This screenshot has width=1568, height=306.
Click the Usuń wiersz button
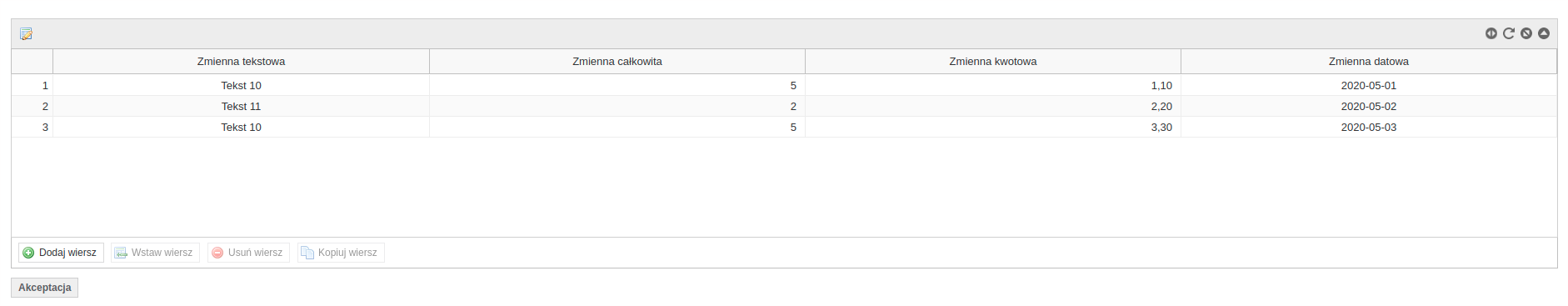[x=248, y=253]
